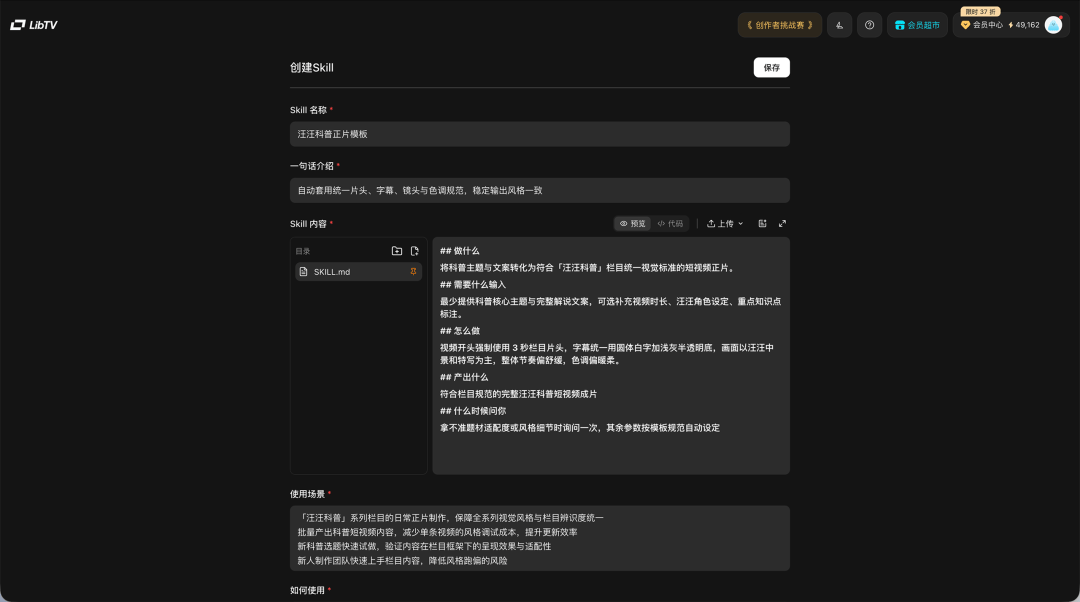Click the 使用场景 text area
Screen dimensions: 1080x602
coord(539,538)
